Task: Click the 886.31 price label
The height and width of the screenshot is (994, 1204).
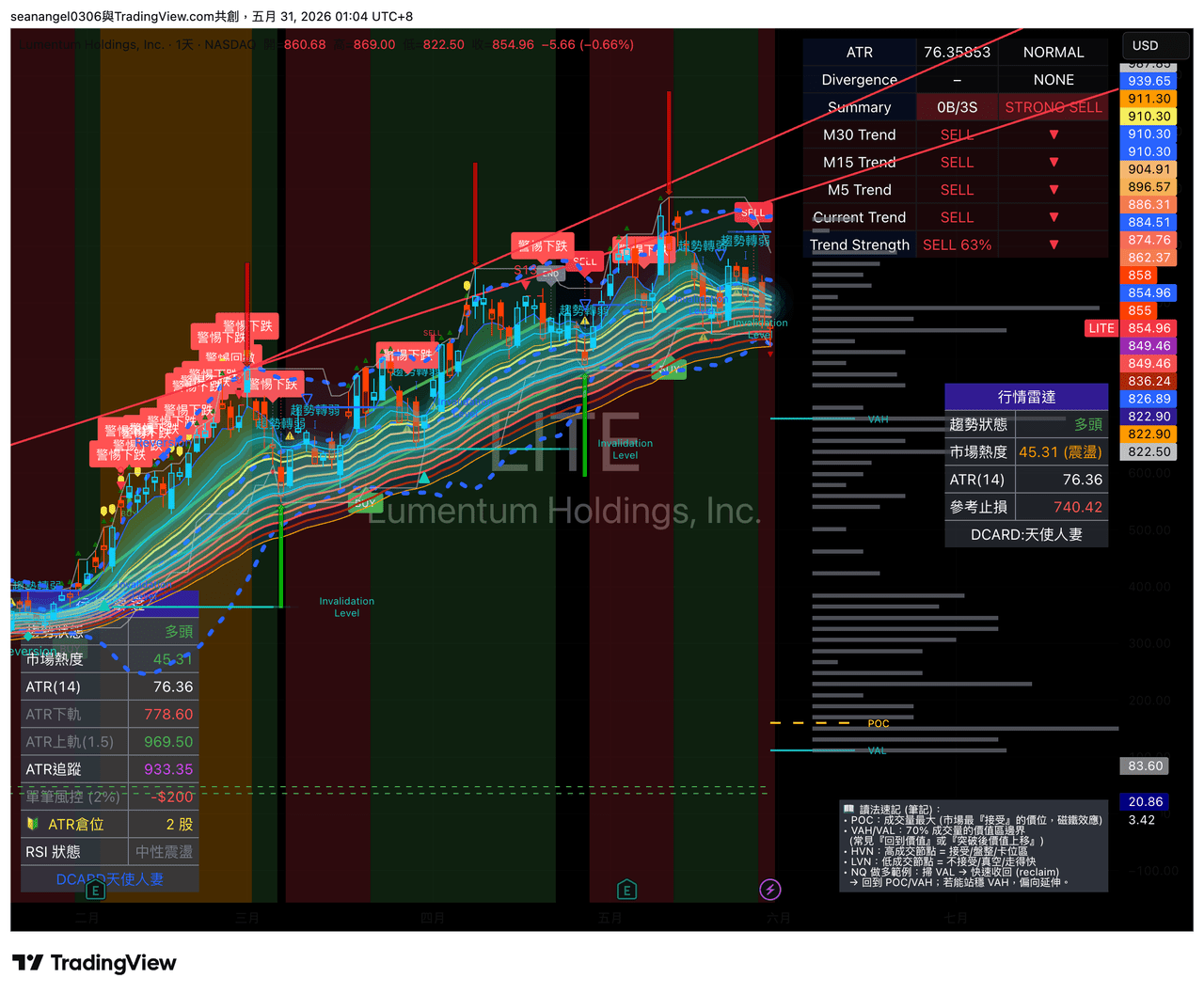Action: point(1149,204)
